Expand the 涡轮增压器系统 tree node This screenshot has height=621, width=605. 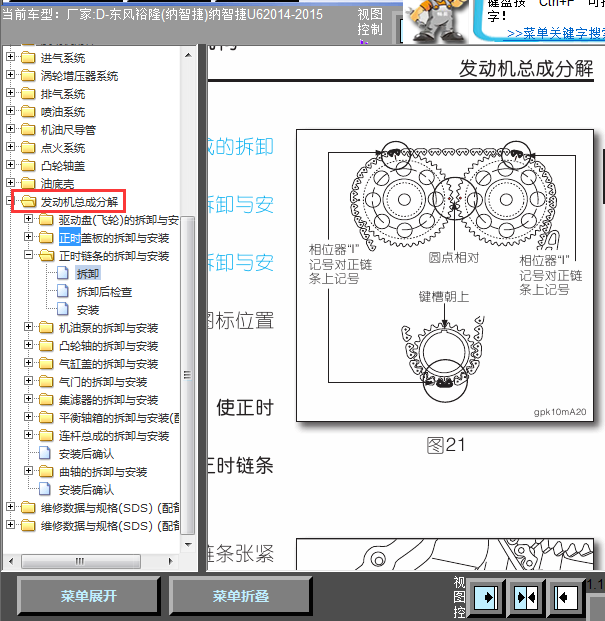pyautogui.click(x=11, y=75)
